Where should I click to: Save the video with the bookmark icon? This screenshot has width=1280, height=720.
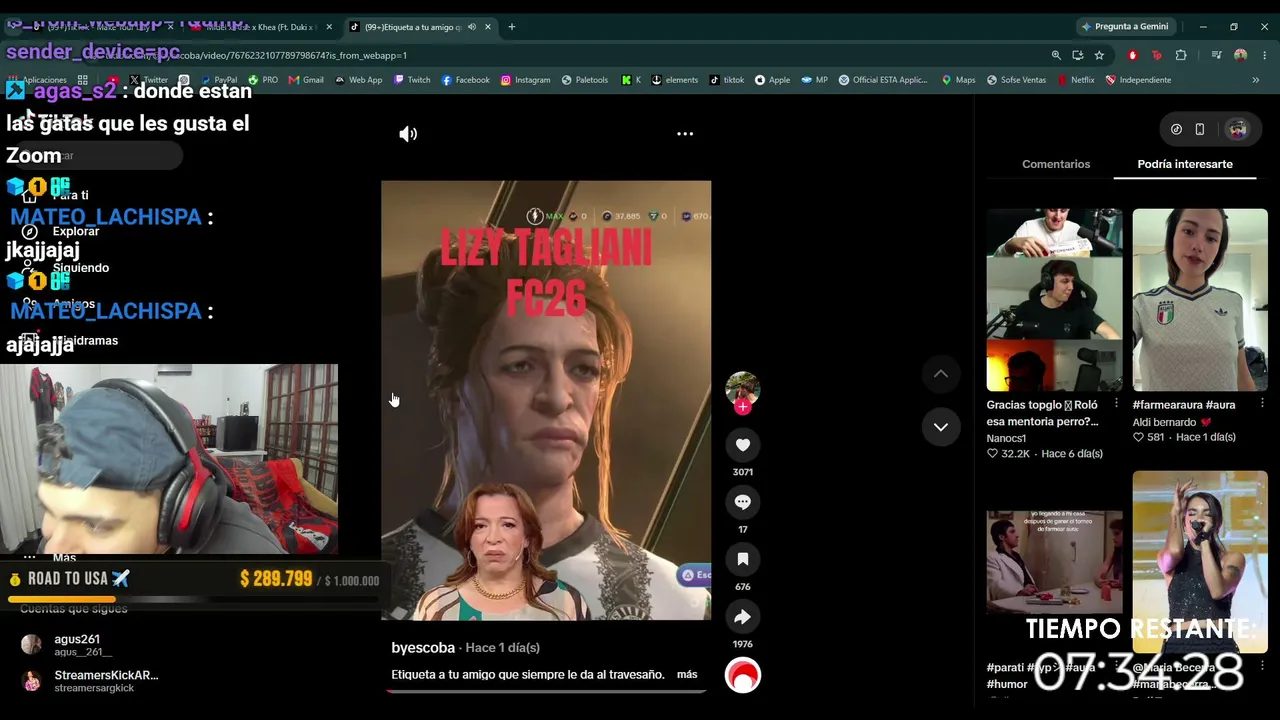tap(742, 560)
